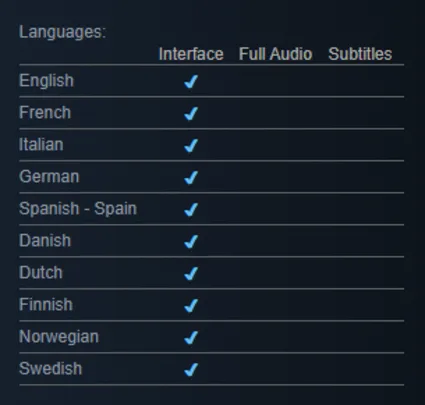Click the Full Audio column header
Image resolution: width=425 pixels, height=405 pixels.
(275, 54)
